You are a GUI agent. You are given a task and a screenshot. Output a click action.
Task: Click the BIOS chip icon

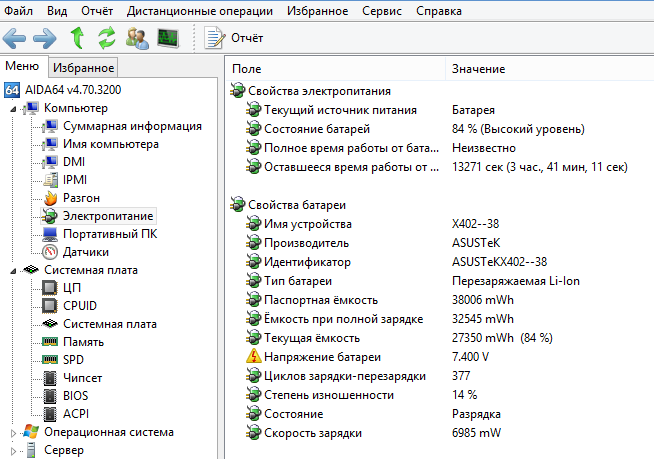pyautogui.click(x=50, y=396)
